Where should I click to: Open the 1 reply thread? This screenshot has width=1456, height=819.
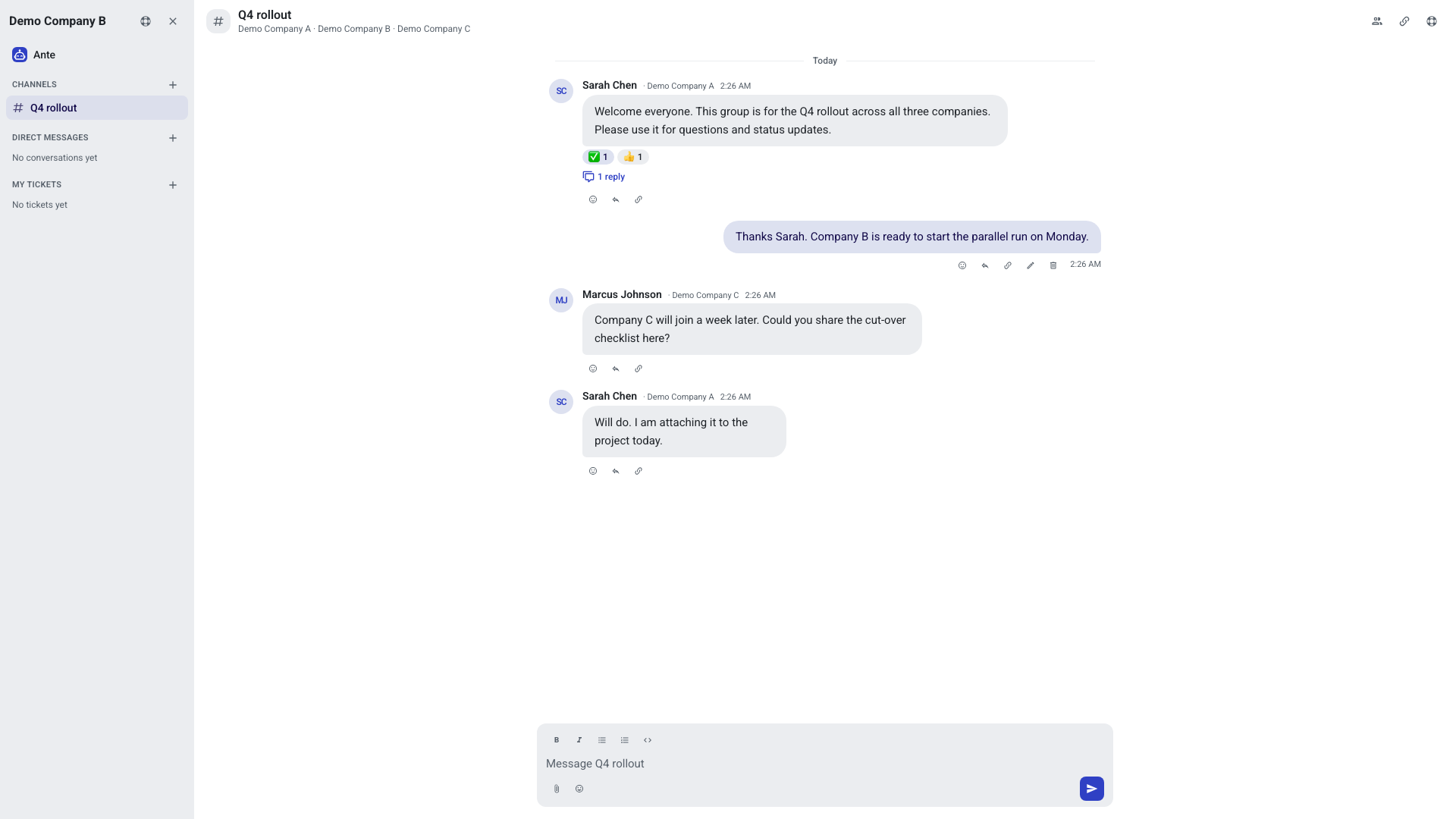click(604, 177)
